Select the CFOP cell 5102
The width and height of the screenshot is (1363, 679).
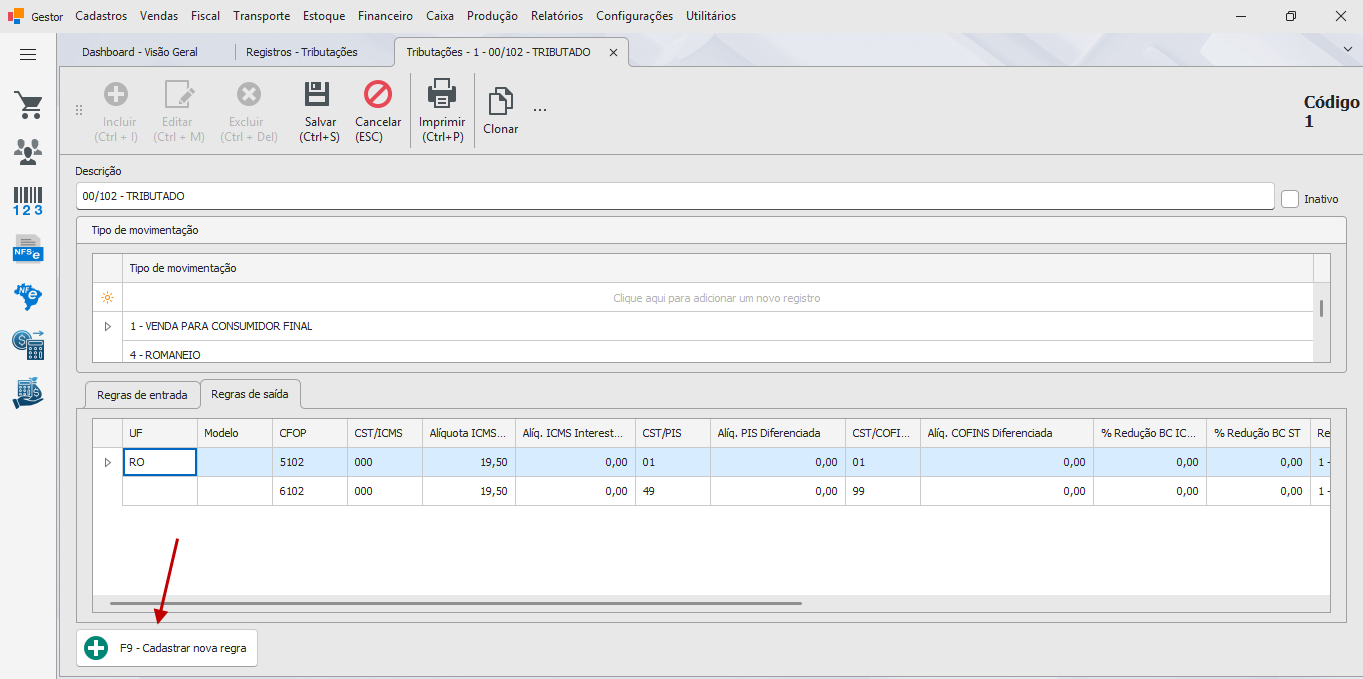point(310,462)
